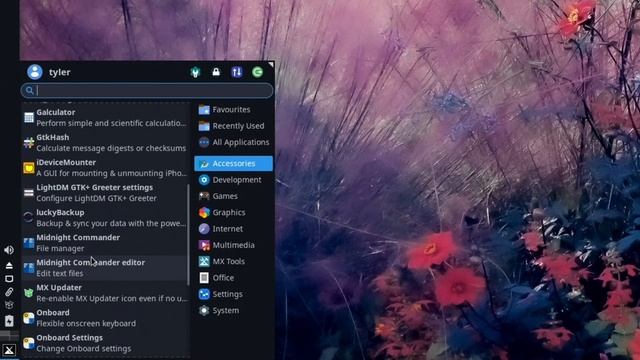Open the Multimedia category
This screenshot has height=360, width=640.
pos(233,245)
